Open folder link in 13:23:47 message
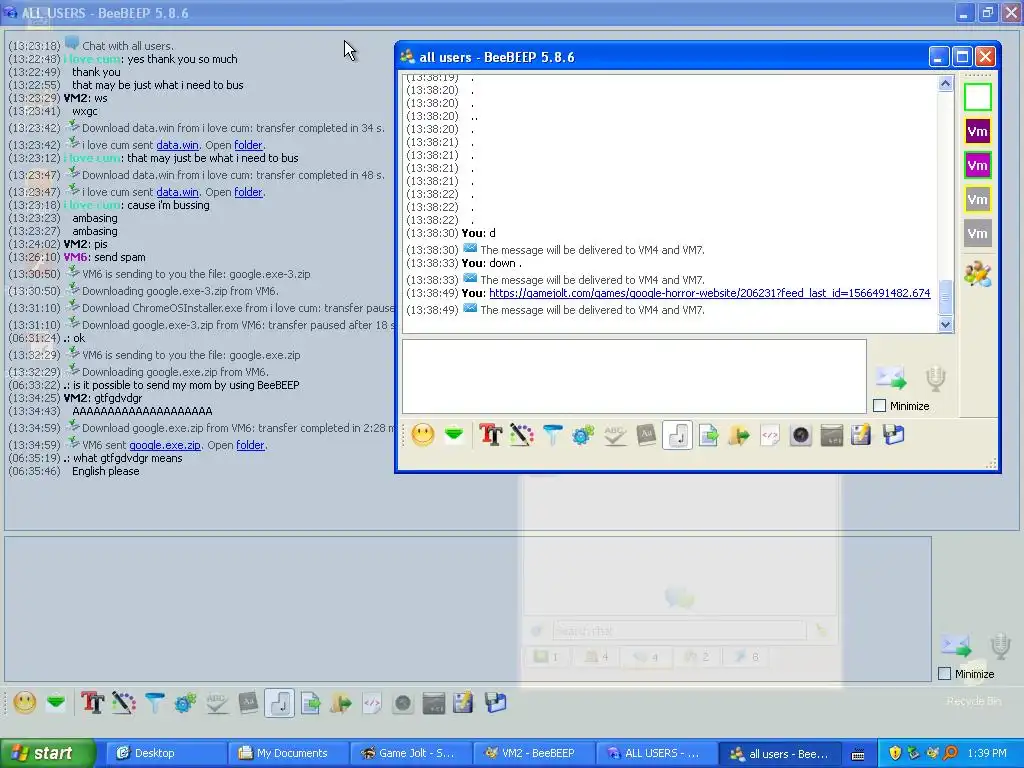The height and width of the screenshot is (768, 1024). tap(248, 192)
